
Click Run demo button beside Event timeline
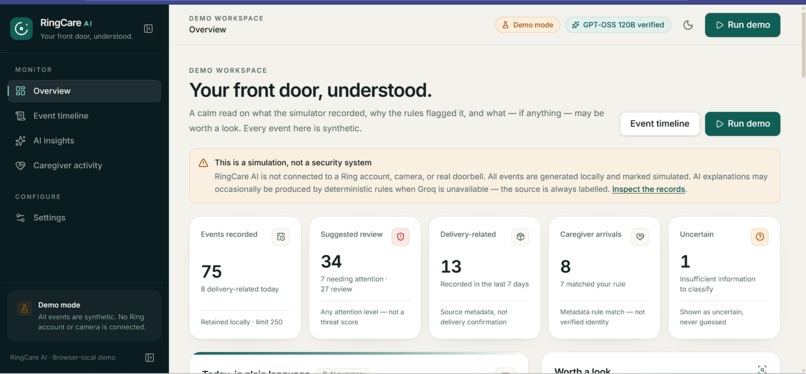pos(742,124)
